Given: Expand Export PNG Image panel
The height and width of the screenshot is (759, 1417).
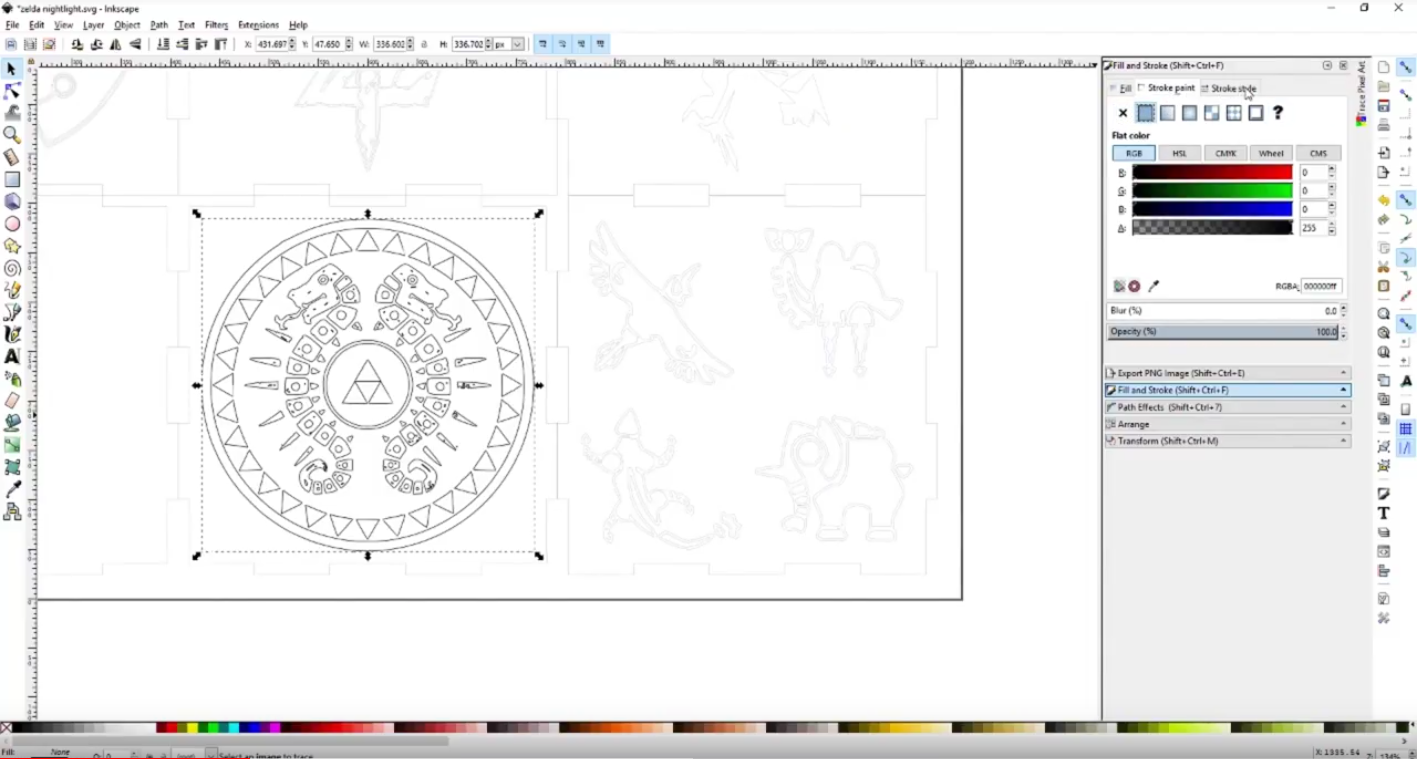Looking at the screenshot, I should click(x=1228, y=373).
